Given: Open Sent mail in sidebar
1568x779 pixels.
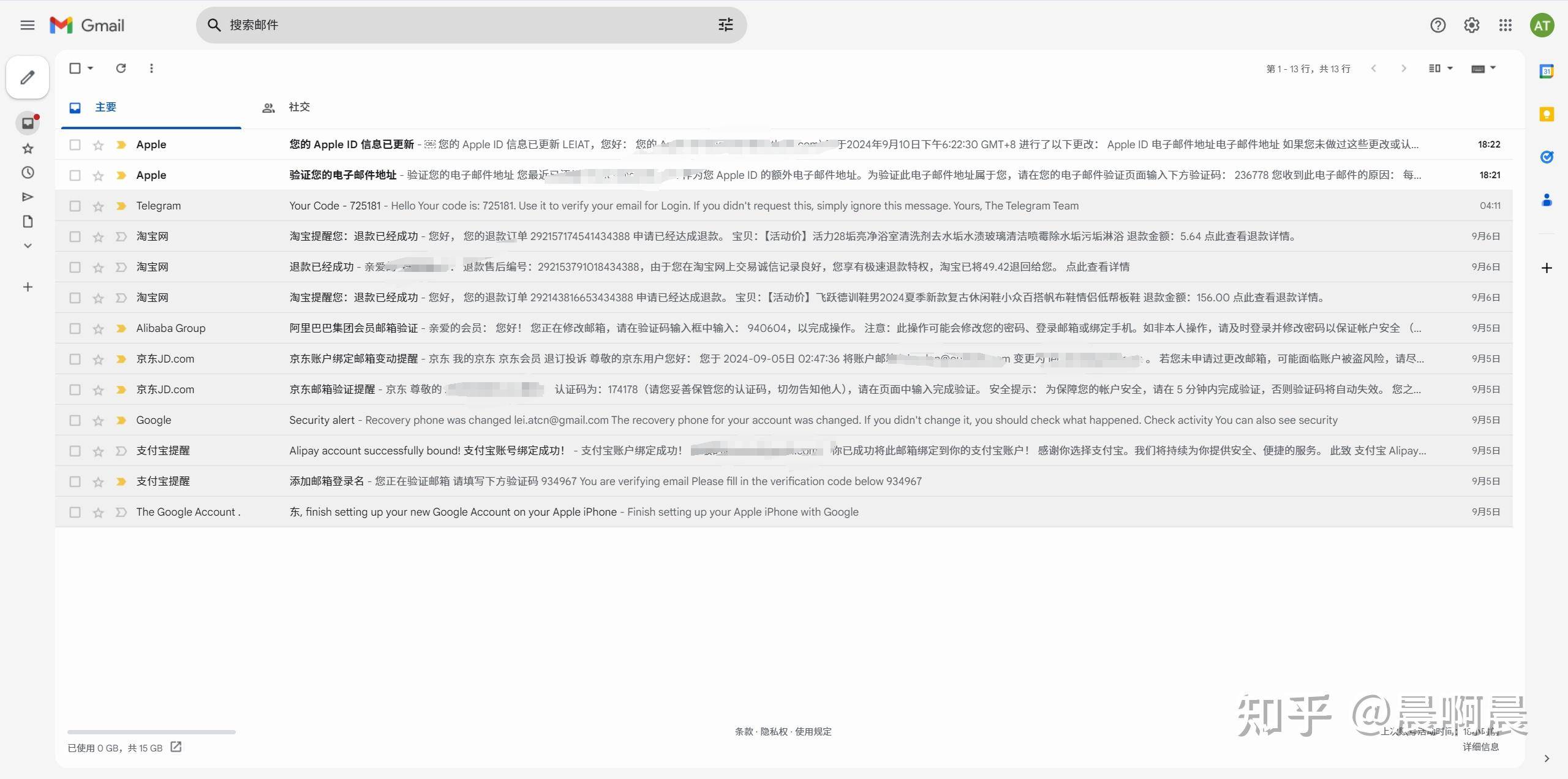Looking at the screenshot, I should click(x=28, y=197).
